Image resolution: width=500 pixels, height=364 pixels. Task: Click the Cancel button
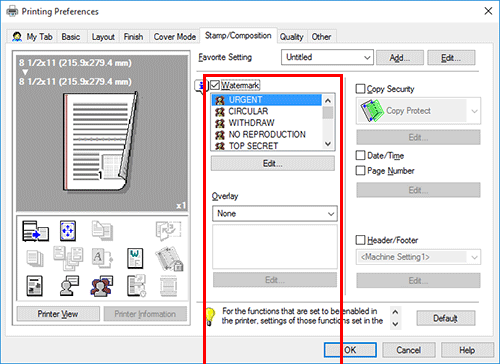pyautogui.click(x=409, y=350)
